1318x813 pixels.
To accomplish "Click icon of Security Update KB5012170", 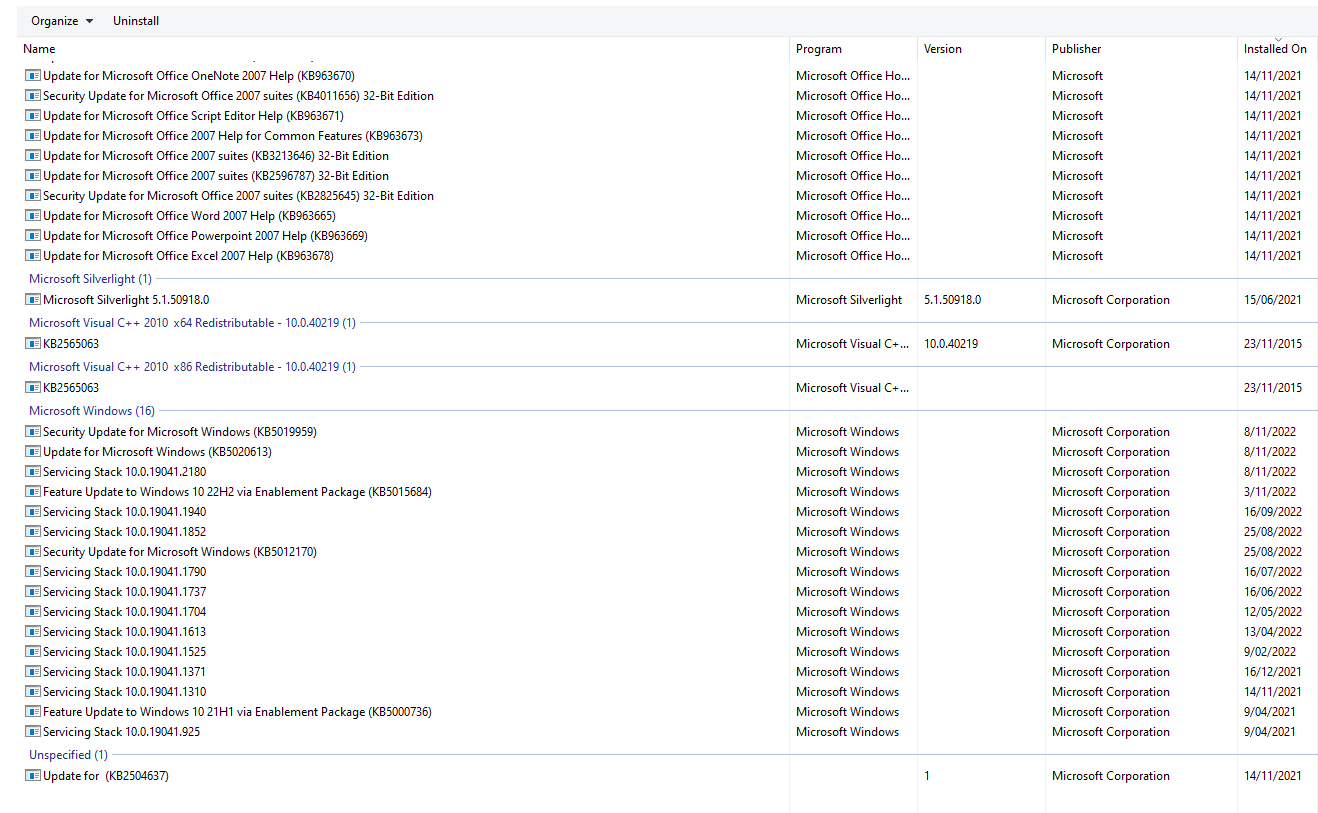I will pos(33,552).
